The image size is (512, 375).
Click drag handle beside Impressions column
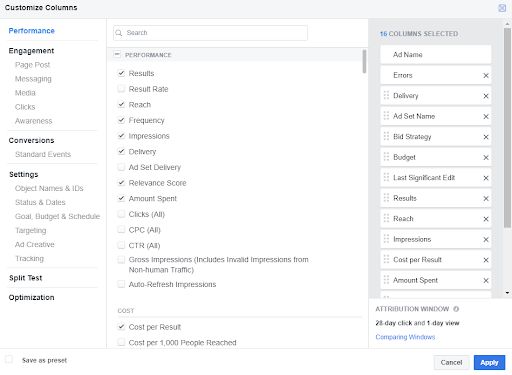pyautogui.click(x=386, y=239)
